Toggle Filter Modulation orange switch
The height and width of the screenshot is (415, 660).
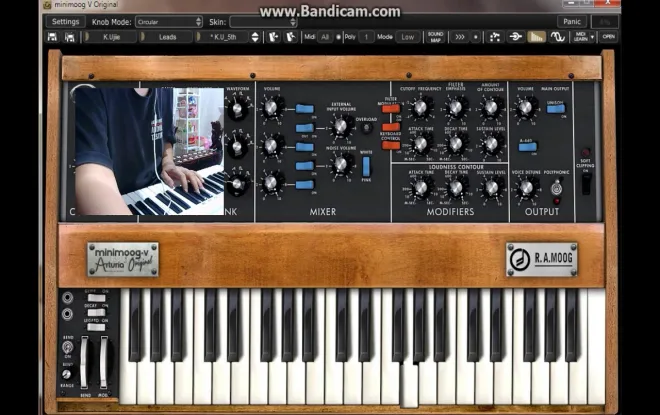click(x=391, y=109)
